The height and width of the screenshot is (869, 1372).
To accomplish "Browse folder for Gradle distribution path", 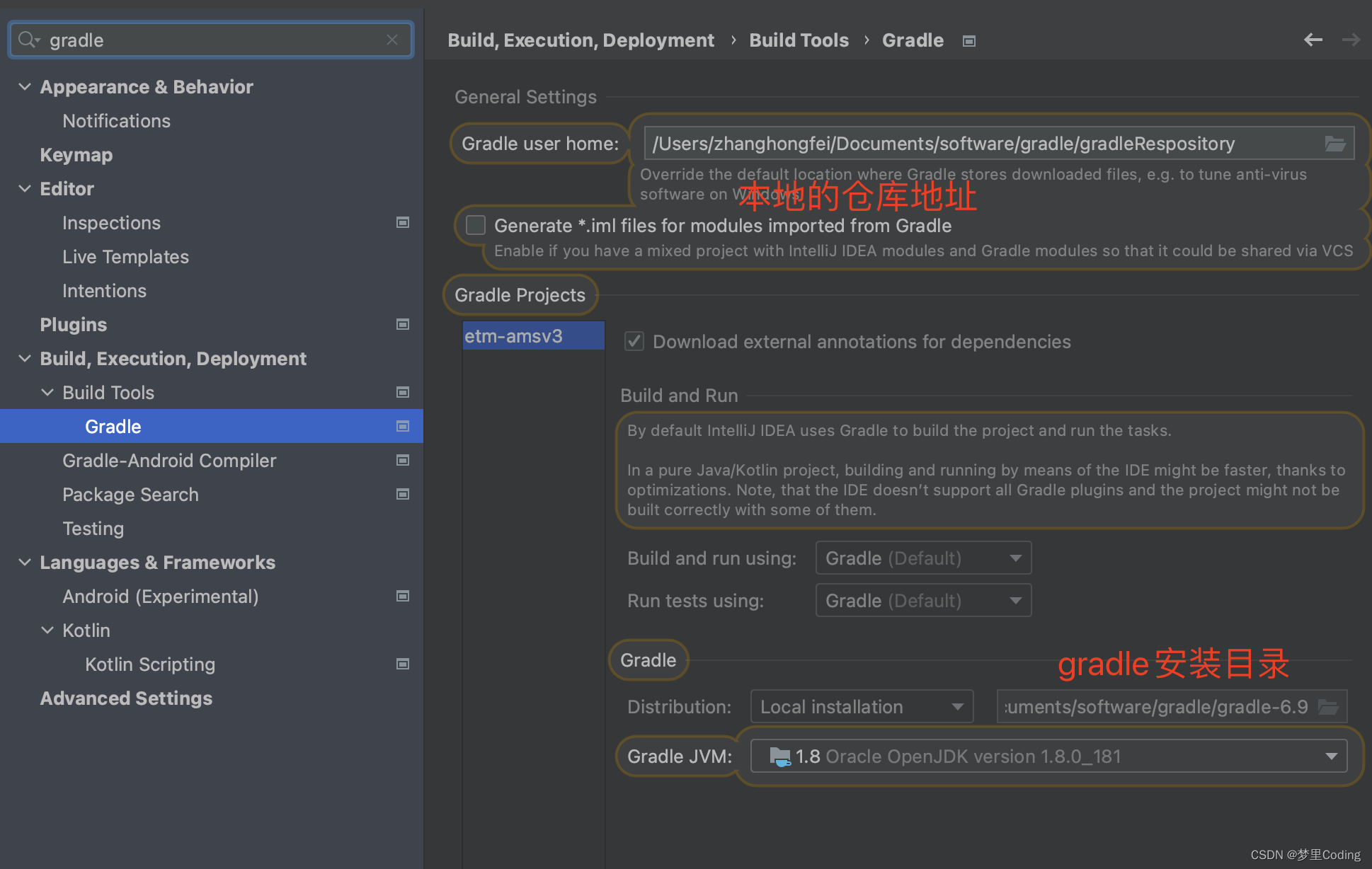I will (1328, 707).
